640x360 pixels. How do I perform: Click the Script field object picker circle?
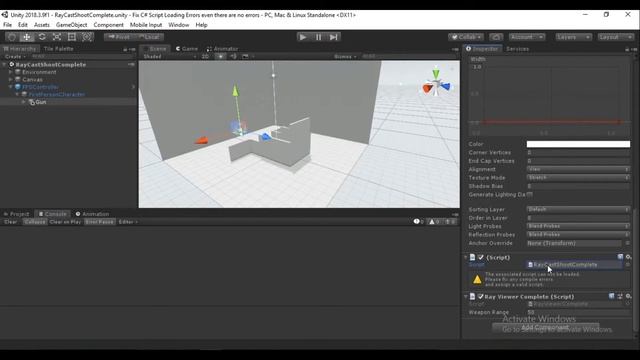[x=627, y=264]
